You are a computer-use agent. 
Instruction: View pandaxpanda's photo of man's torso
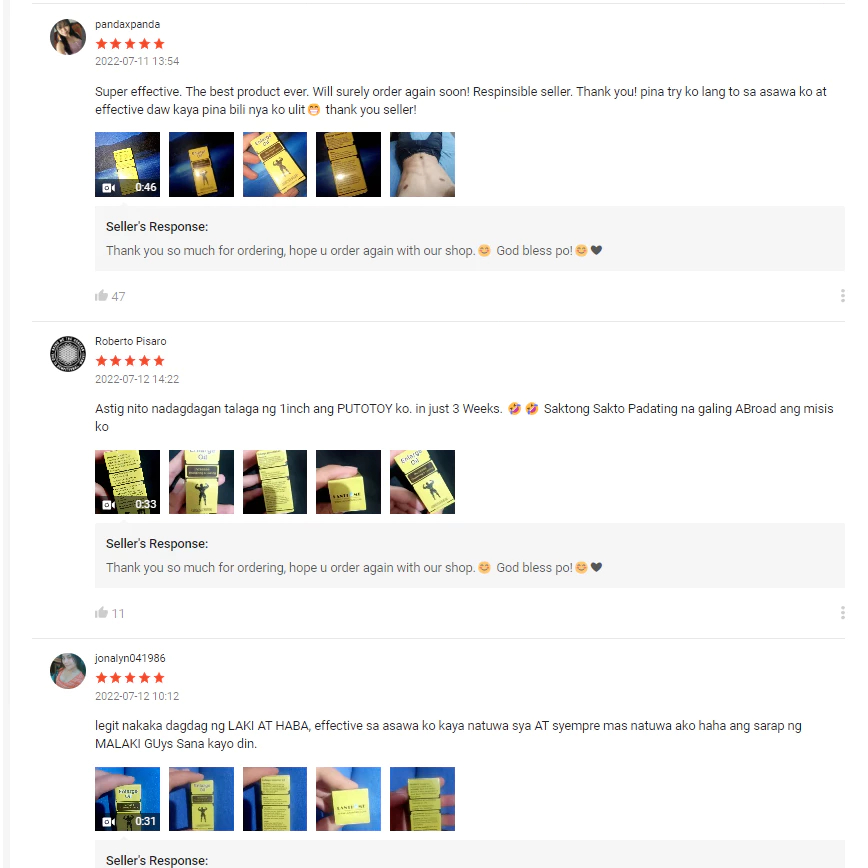tap(422, 164)
